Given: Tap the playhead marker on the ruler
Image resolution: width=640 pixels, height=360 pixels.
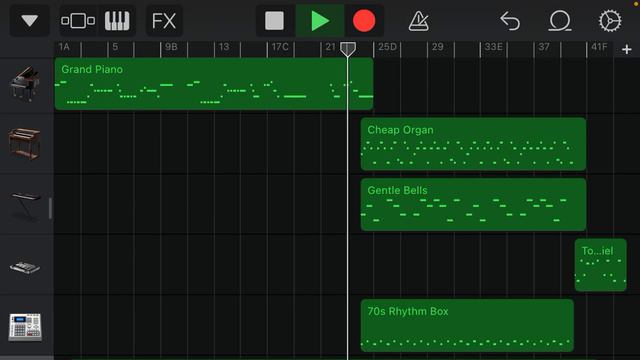Looking at the screenshot, I should coord(348,49).
